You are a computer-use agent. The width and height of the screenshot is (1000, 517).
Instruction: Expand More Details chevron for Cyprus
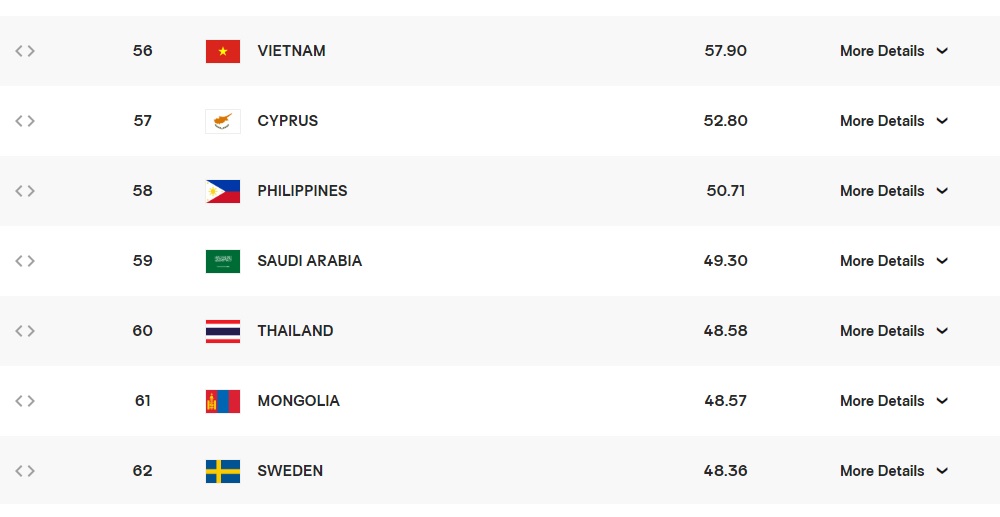942,121
